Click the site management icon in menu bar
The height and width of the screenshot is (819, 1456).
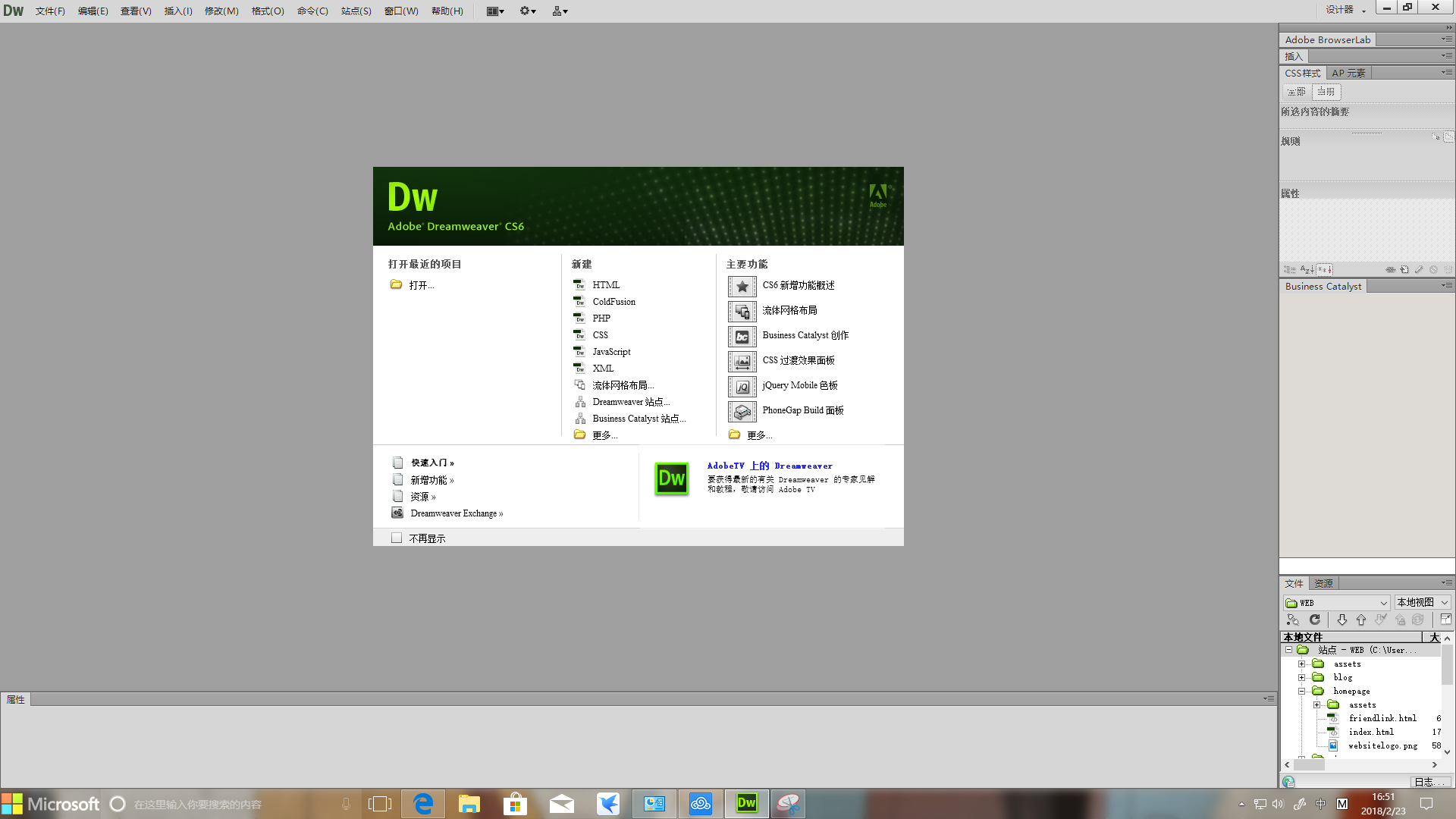(560, 11)
